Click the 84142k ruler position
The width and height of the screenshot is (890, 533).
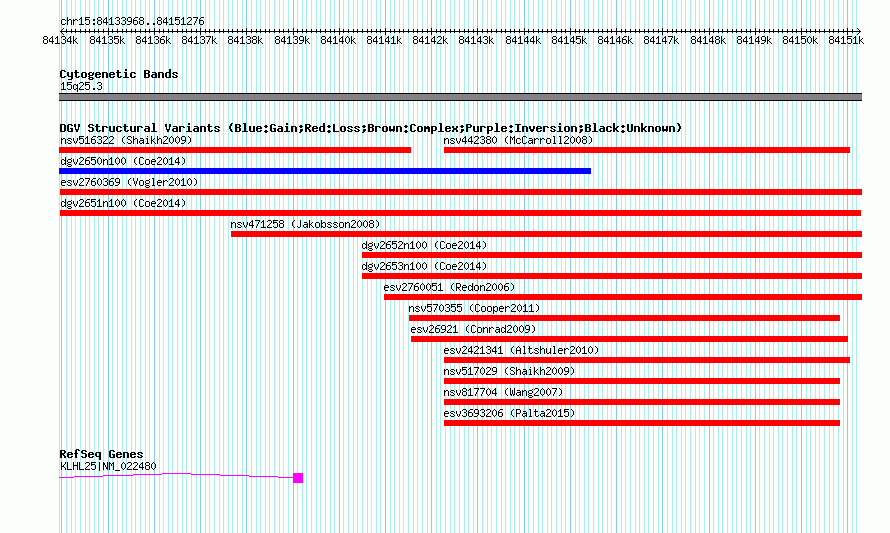pos(430,40)
